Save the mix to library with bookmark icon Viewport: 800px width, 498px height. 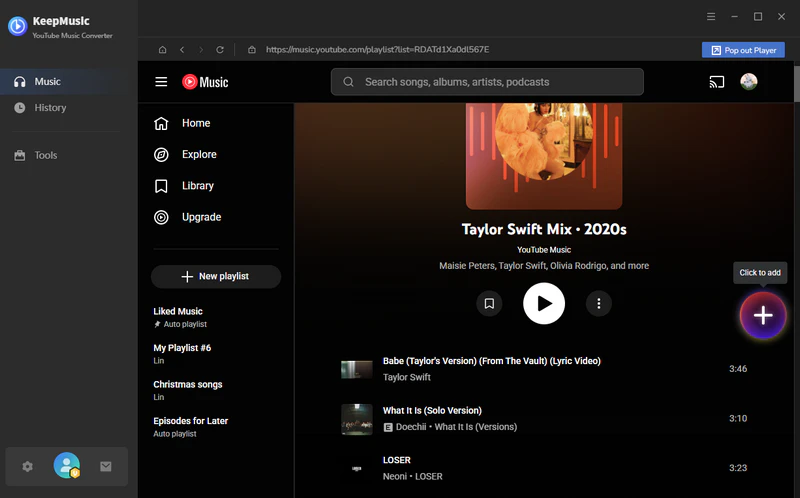point(489,304)
